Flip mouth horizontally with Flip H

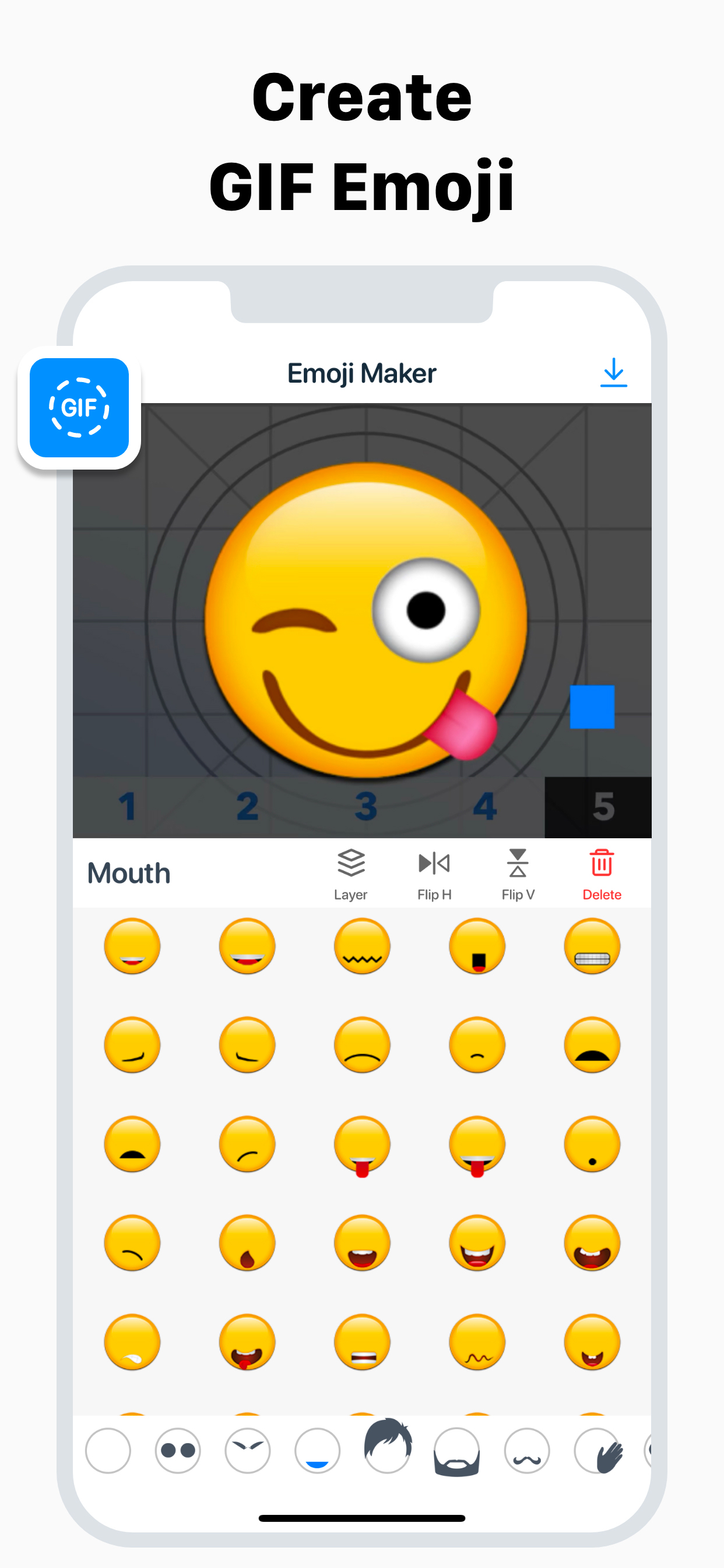[x=434, y=874]
